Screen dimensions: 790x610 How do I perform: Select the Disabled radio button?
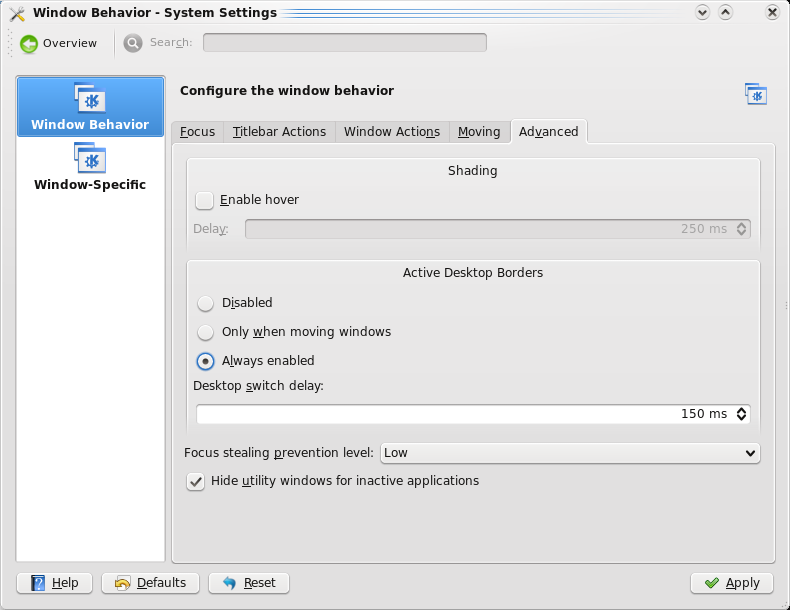[205, 303]
